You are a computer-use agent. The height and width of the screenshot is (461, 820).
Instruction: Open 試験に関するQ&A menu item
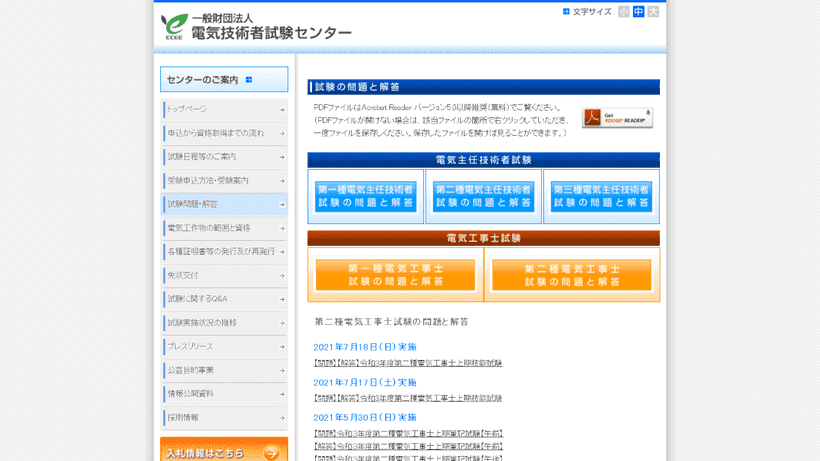pyautogui.click(x=224, y=299)
